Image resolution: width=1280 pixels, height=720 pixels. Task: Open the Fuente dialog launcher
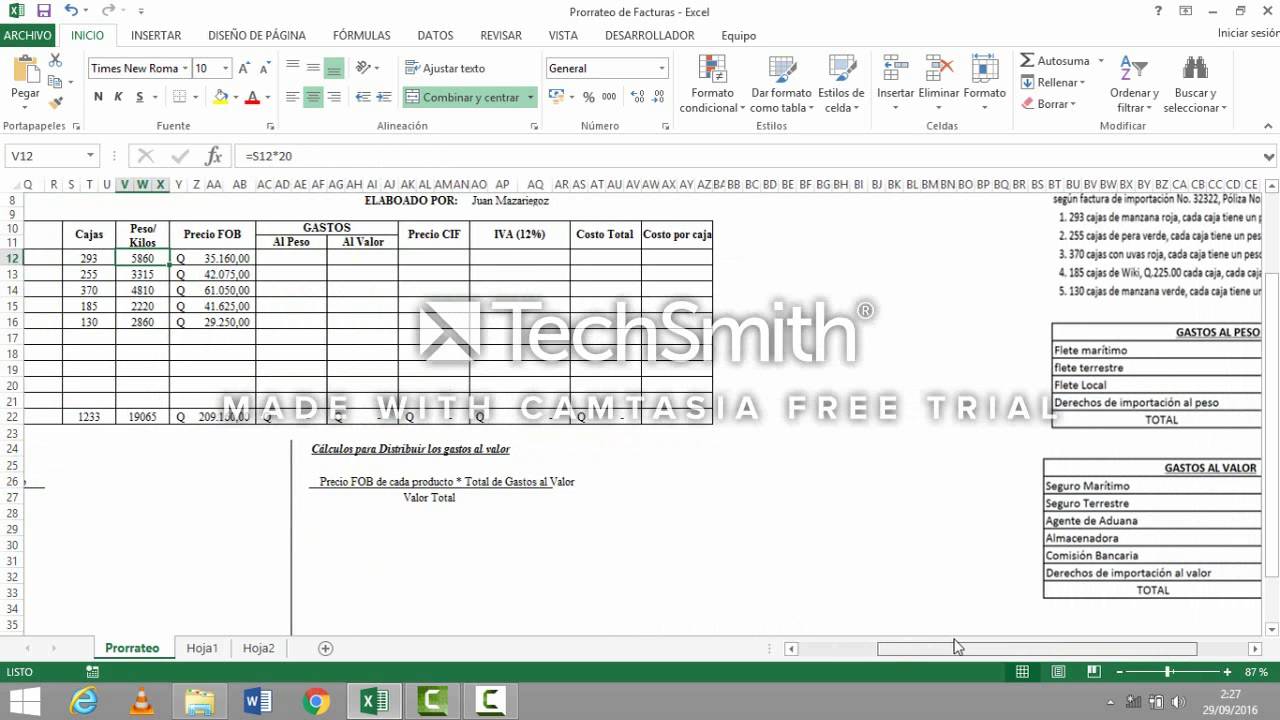point(270,127)
